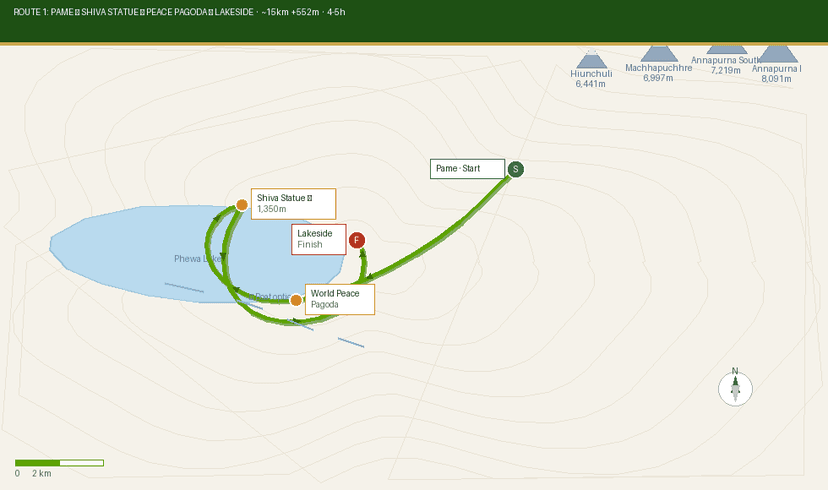Click the Lakeside Finish label box
The image size is (828, 490).
[318, 239]
